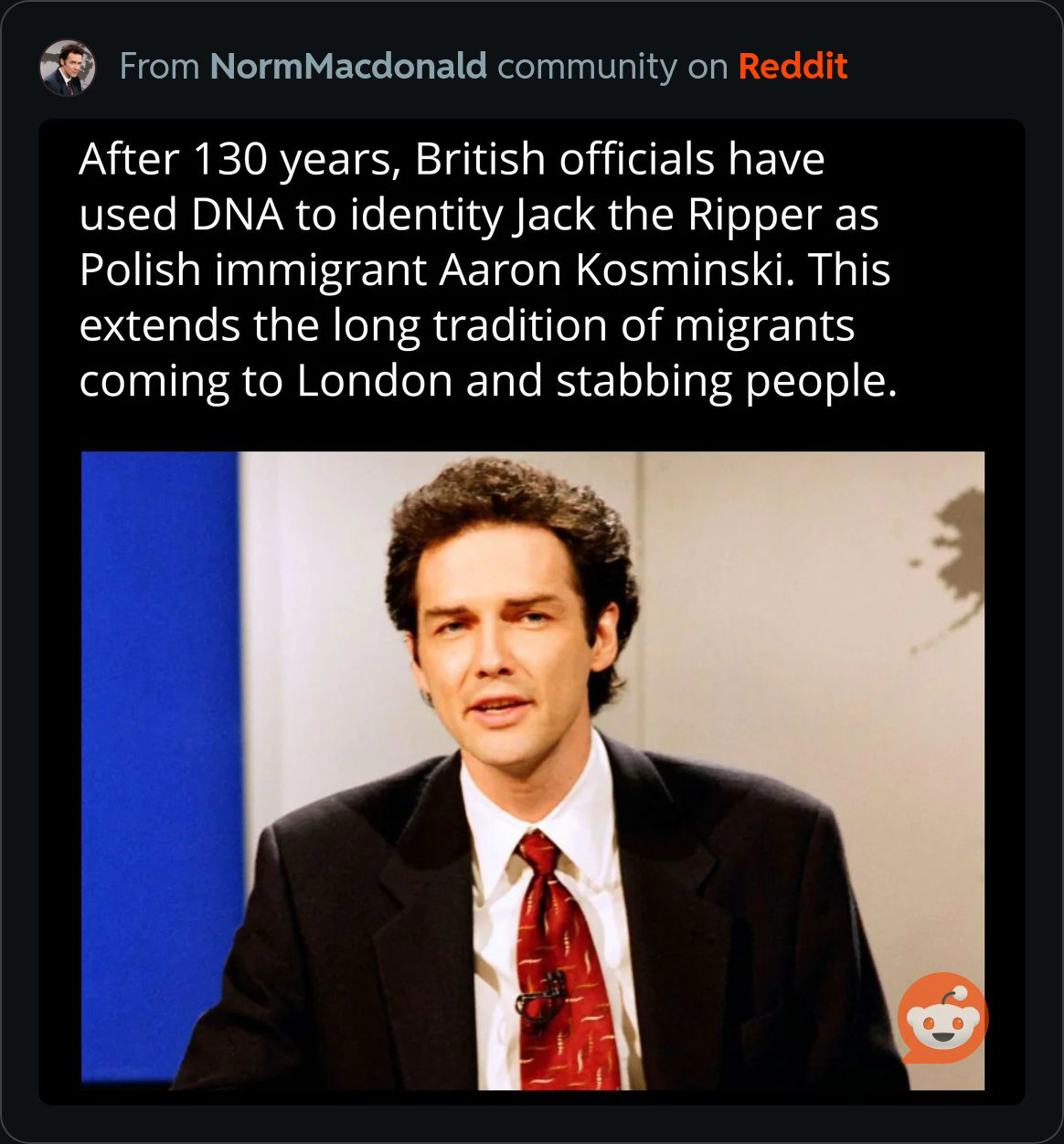Screen dimensions: 1064x1144
Task: Click the dark card header area above the post
Action: click(532, 67)
